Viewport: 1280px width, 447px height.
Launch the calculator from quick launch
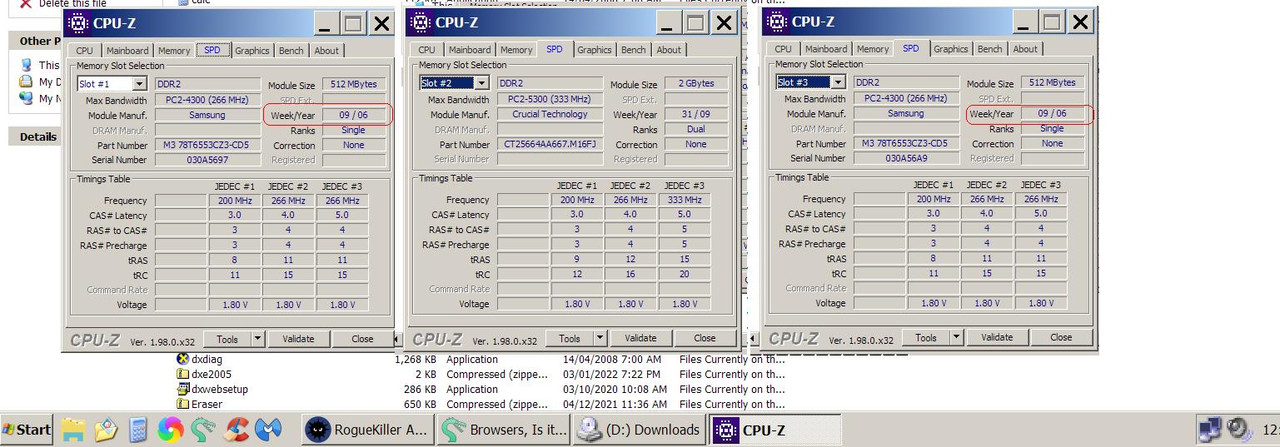click(x=138, y=430)
